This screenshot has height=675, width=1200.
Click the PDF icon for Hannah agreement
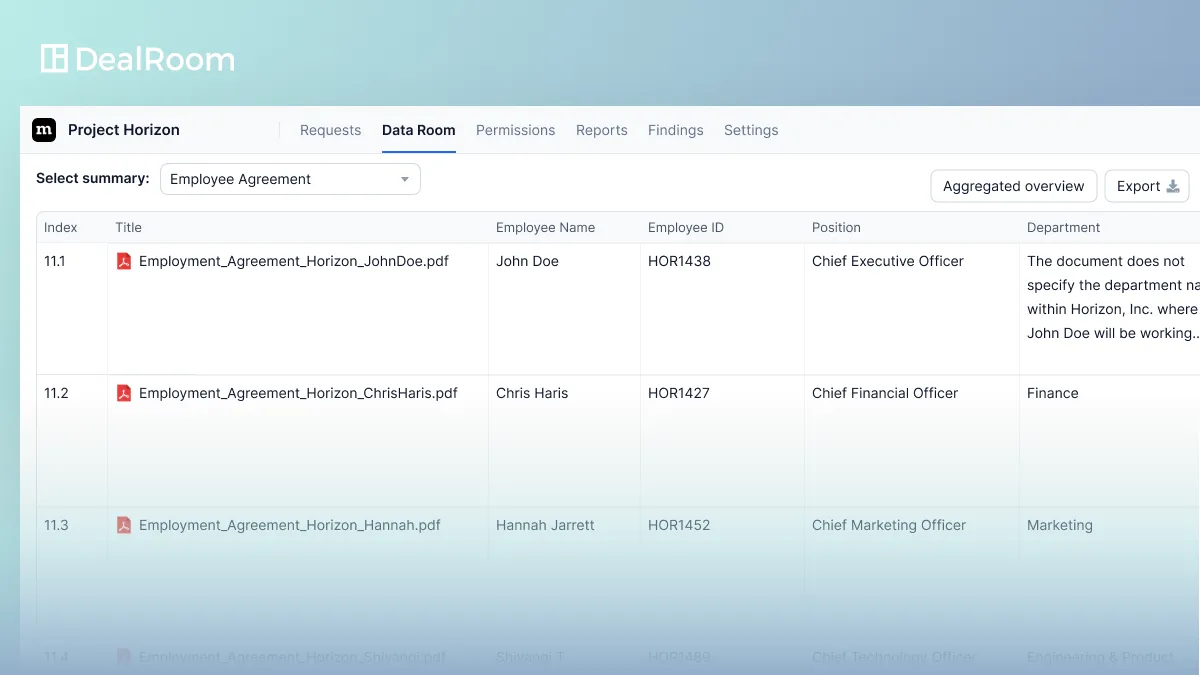(124, 525)
